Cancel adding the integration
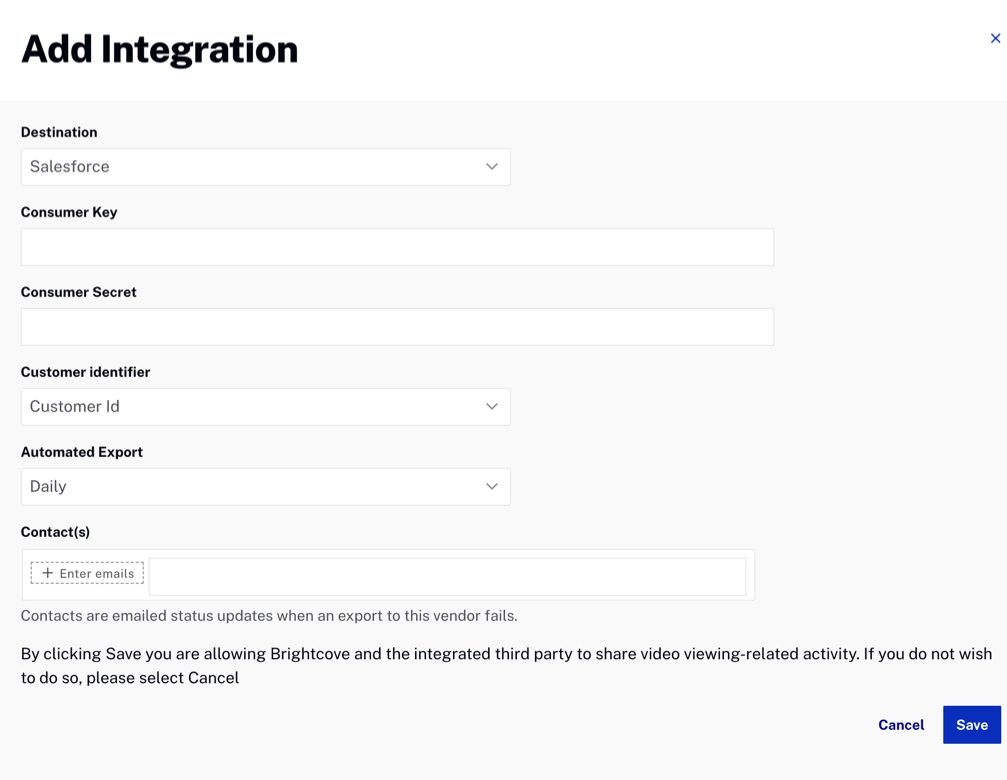 point(900,724)
